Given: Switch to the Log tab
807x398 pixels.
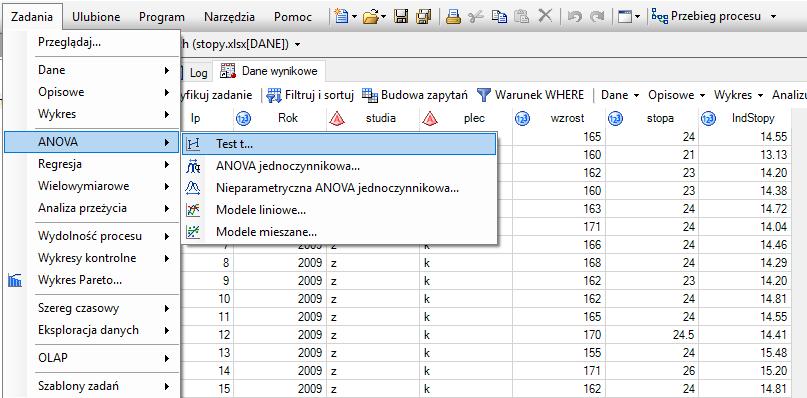Looking at the screenshot, I should (x=198, y=73).
